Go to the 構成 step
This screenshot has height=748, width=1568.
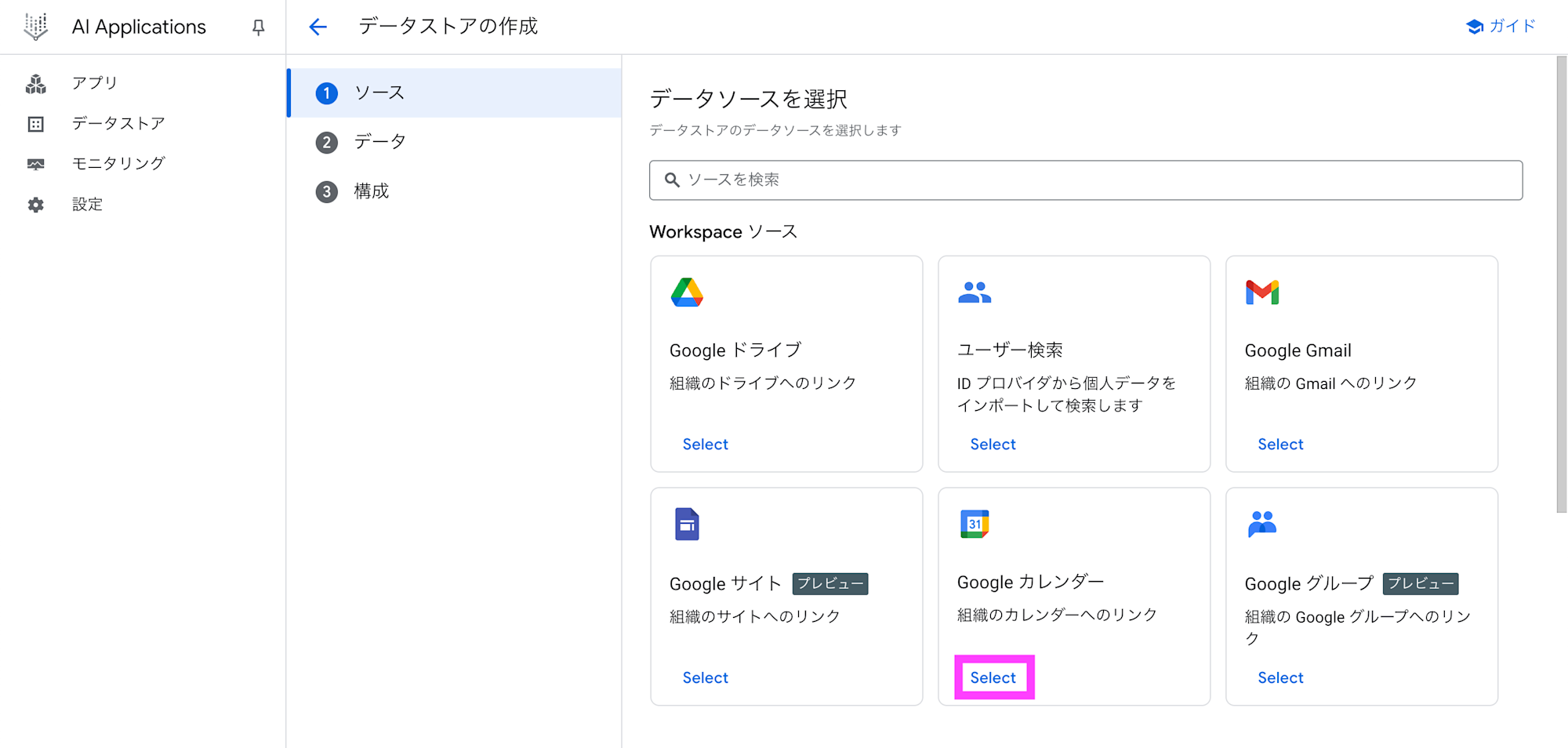point(455,191)
